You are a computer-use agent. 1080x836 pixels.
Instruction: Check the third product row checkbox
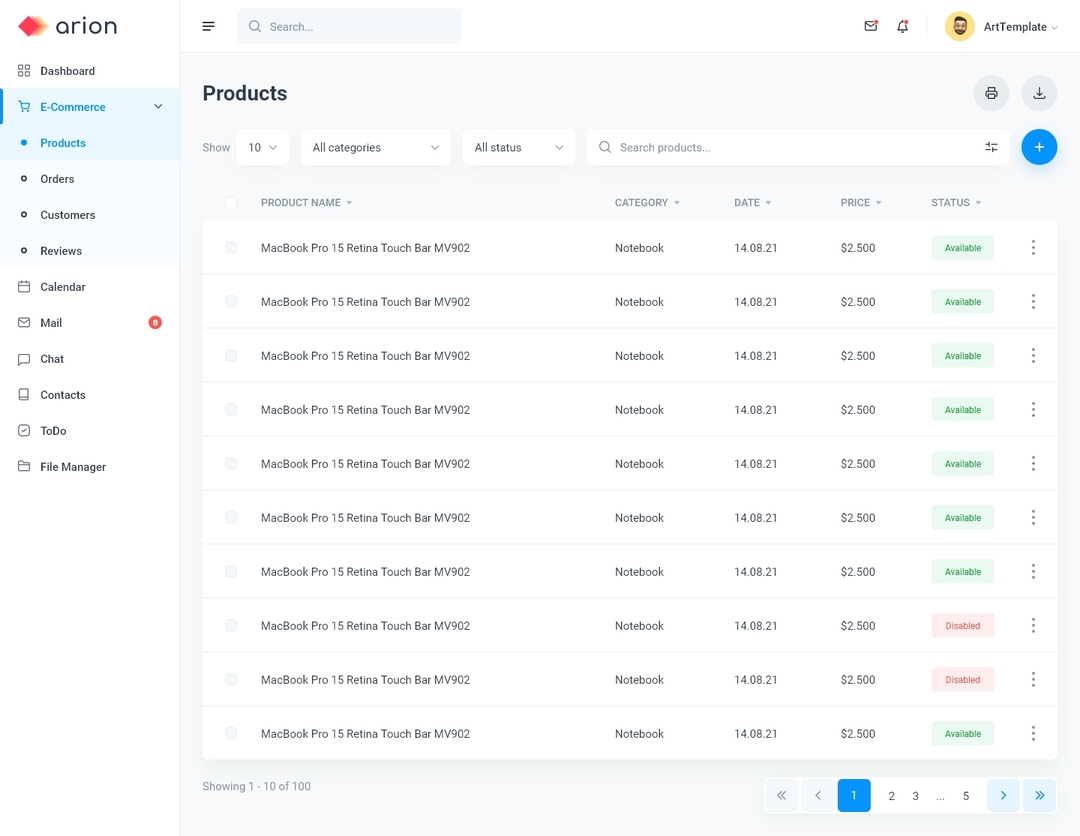tap(231, 355)
